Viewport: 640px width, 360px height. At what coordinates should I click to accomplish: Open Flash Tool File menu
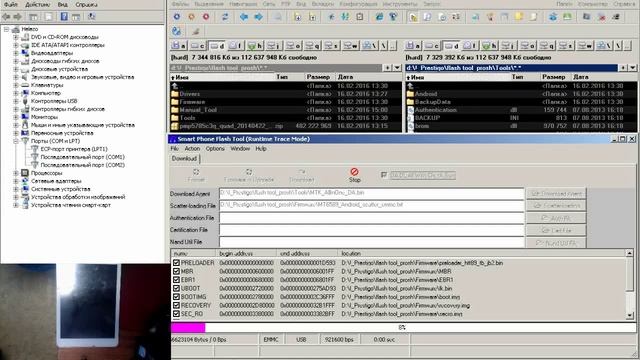pos(174,149)
